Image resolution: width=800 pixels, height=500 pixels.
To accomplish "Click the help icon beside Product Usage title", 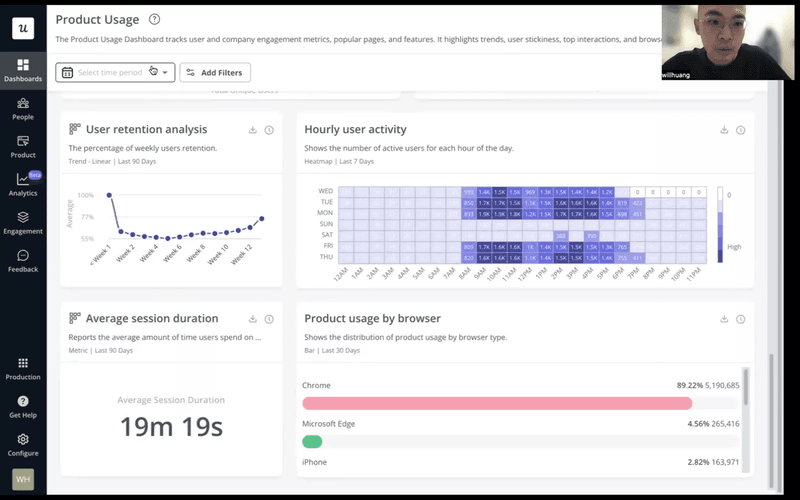I will (153, 19).
